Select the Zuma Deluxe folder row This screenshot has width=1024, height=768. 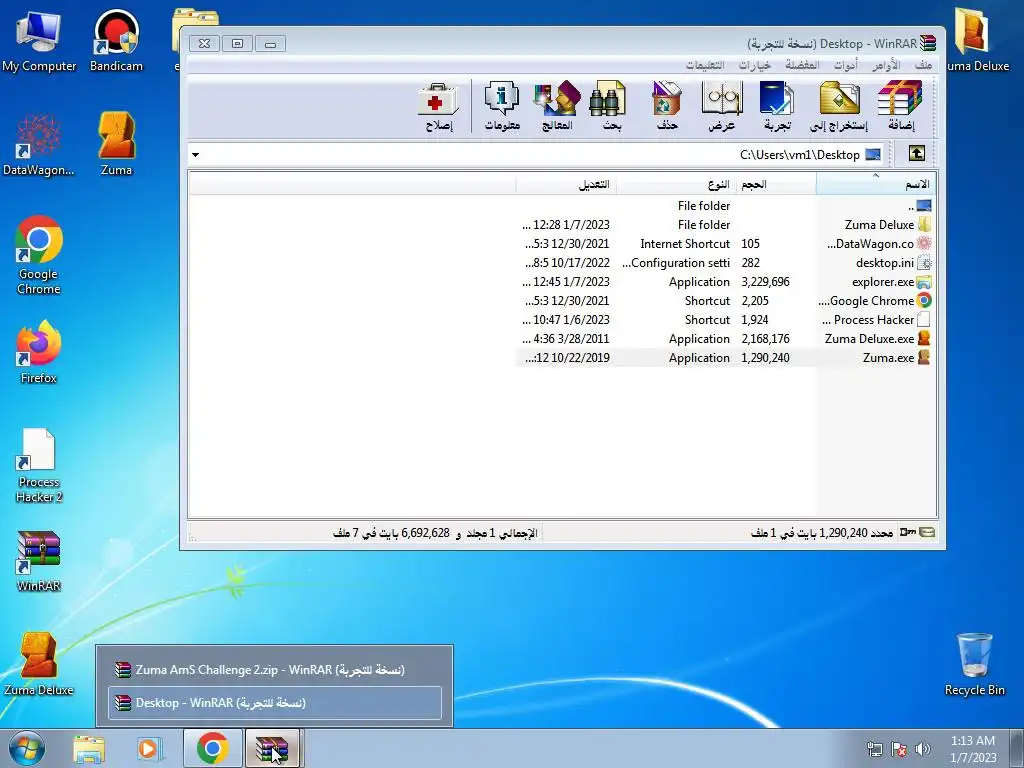coord(725,225)
